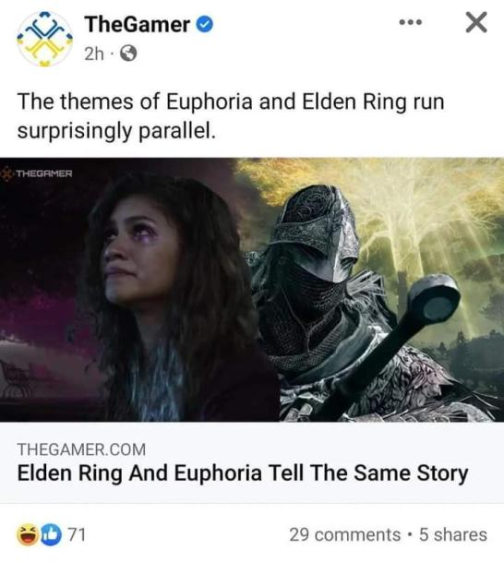Open TheGamer profile picture
The height and width of the screenshot is (562, 504).
(45, 38)
